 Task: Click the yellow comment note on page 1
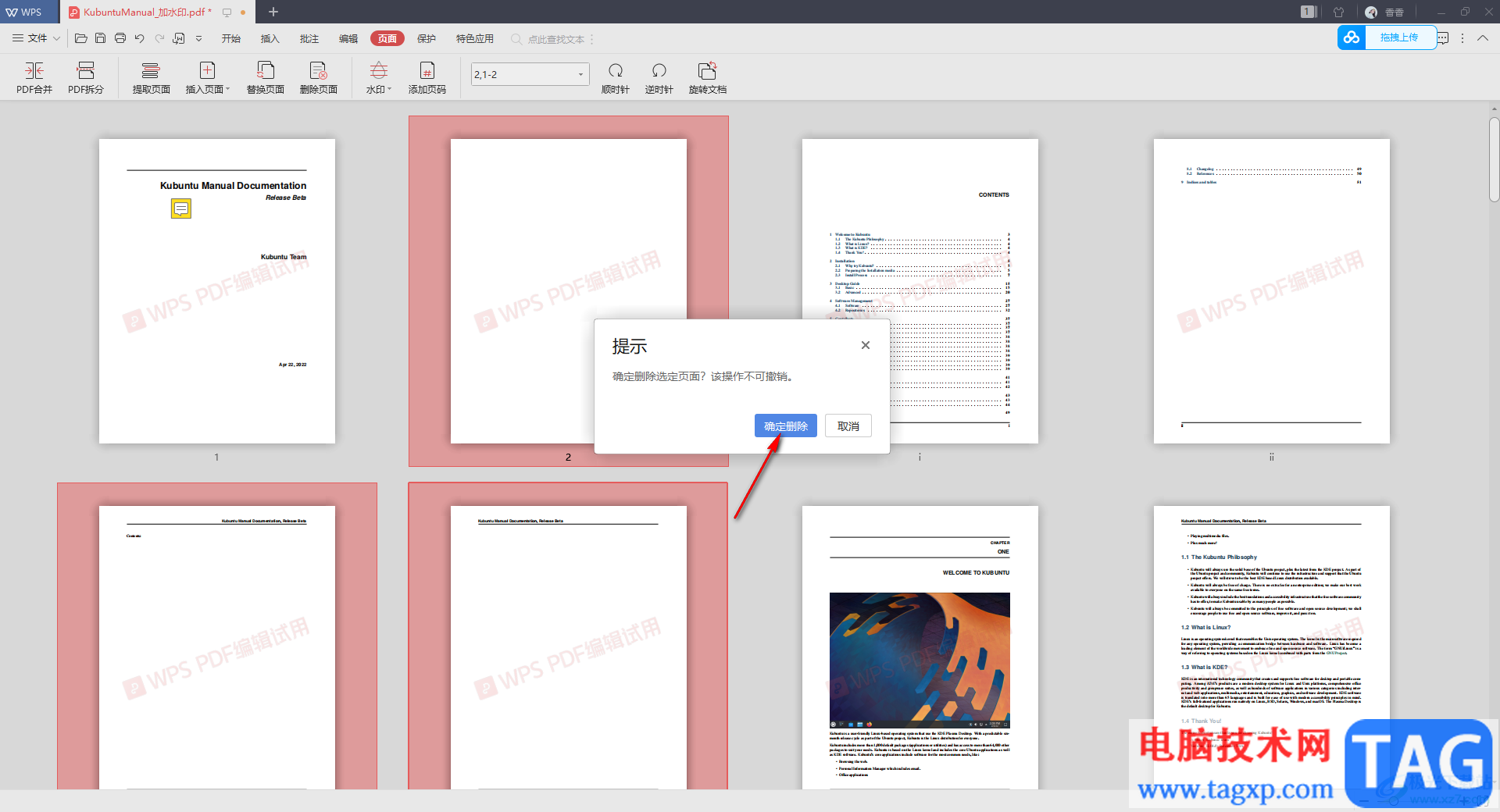181,208
